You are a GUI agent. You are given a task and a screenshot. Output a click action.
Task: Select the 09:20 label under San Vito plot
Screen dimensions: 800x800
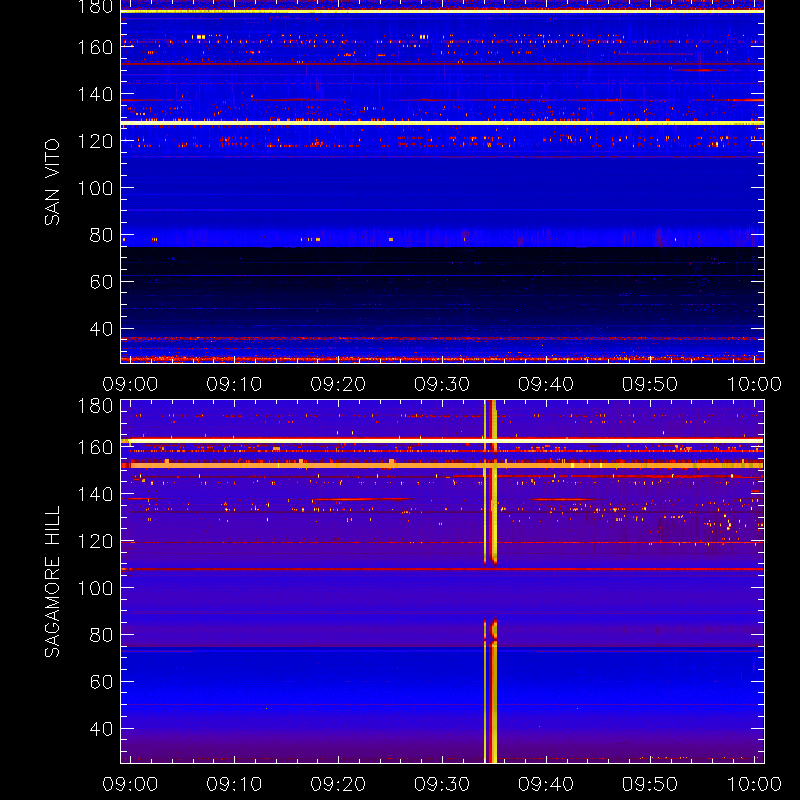(338, 384)
